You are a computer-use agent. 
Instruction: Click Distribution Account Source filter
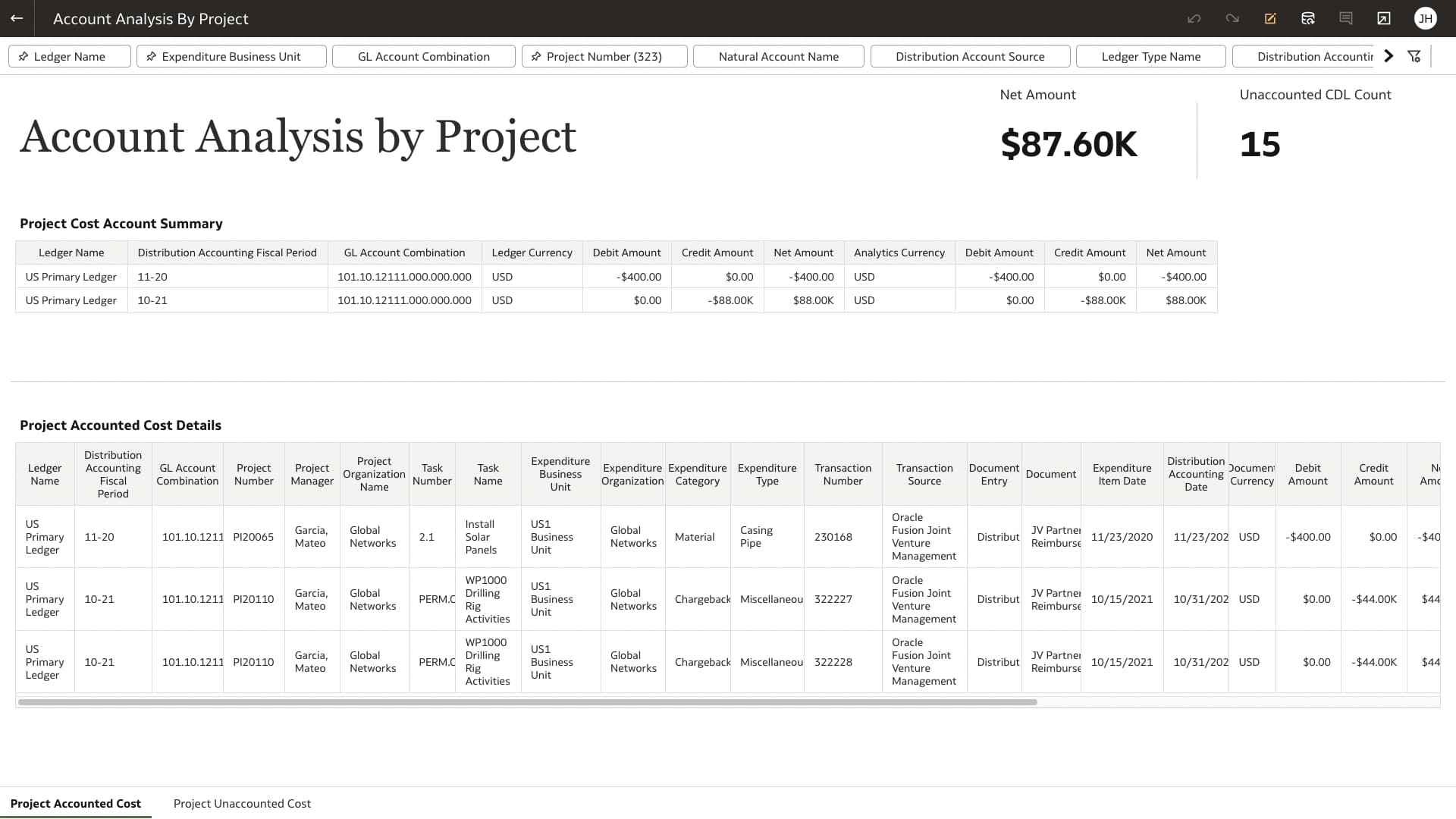[970, 56]
